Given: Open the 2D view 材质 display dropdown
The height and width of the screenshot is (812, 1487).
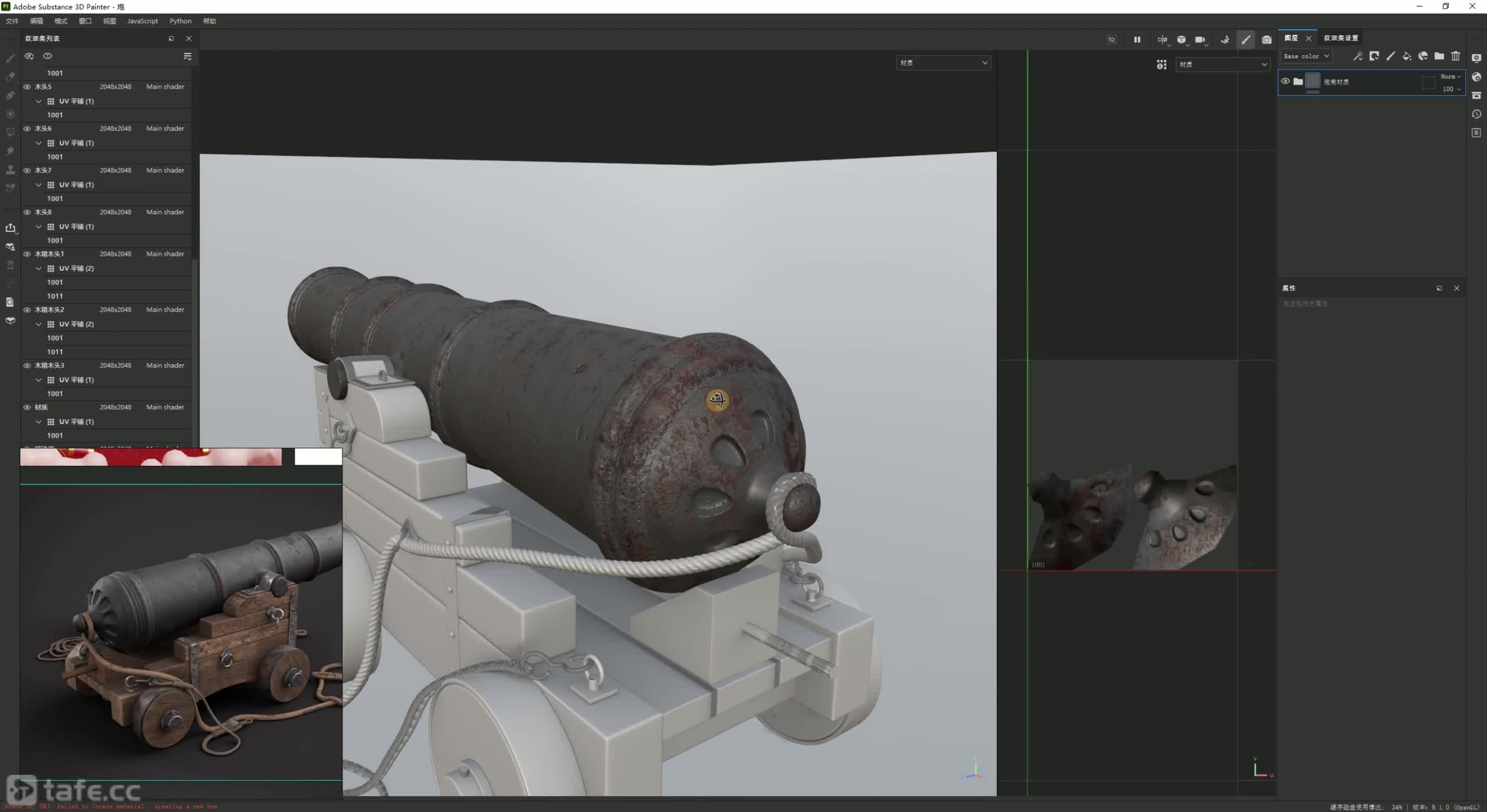Looking at the screenshot, I should pyautogui.click(x=1222, y=64).
